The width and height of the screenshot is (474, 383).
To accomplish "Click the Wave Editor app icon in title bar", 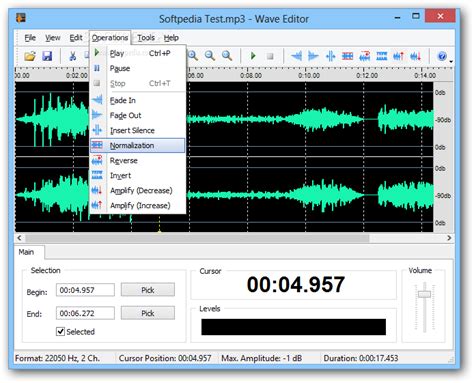I will coord(21,18).
